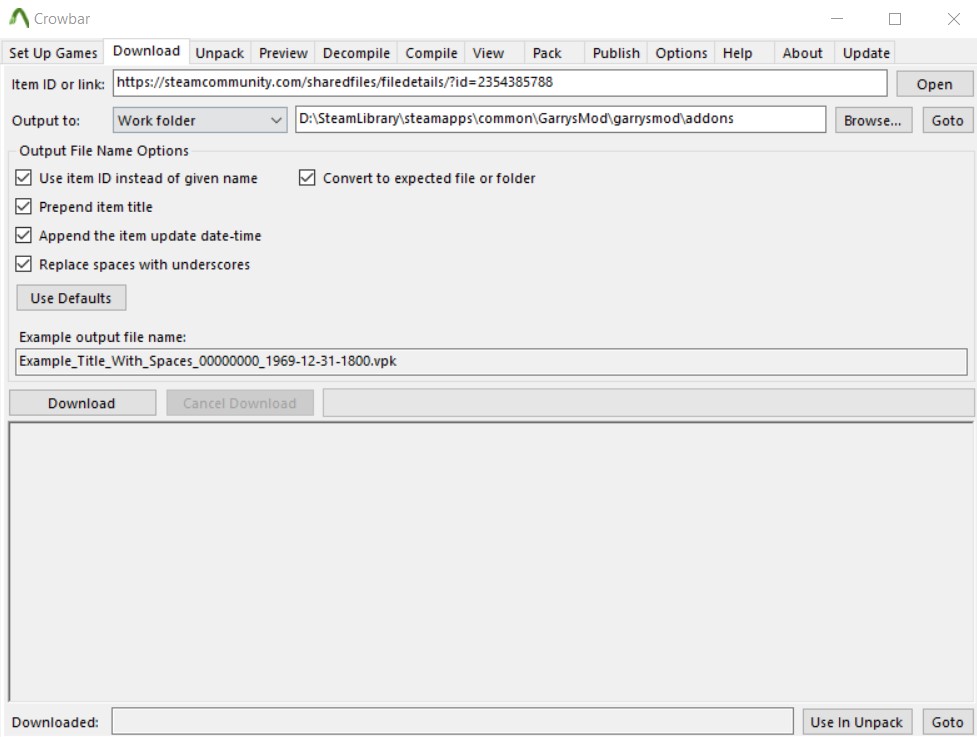
Task: Click the example output file name field
Action: coord(491,361)
